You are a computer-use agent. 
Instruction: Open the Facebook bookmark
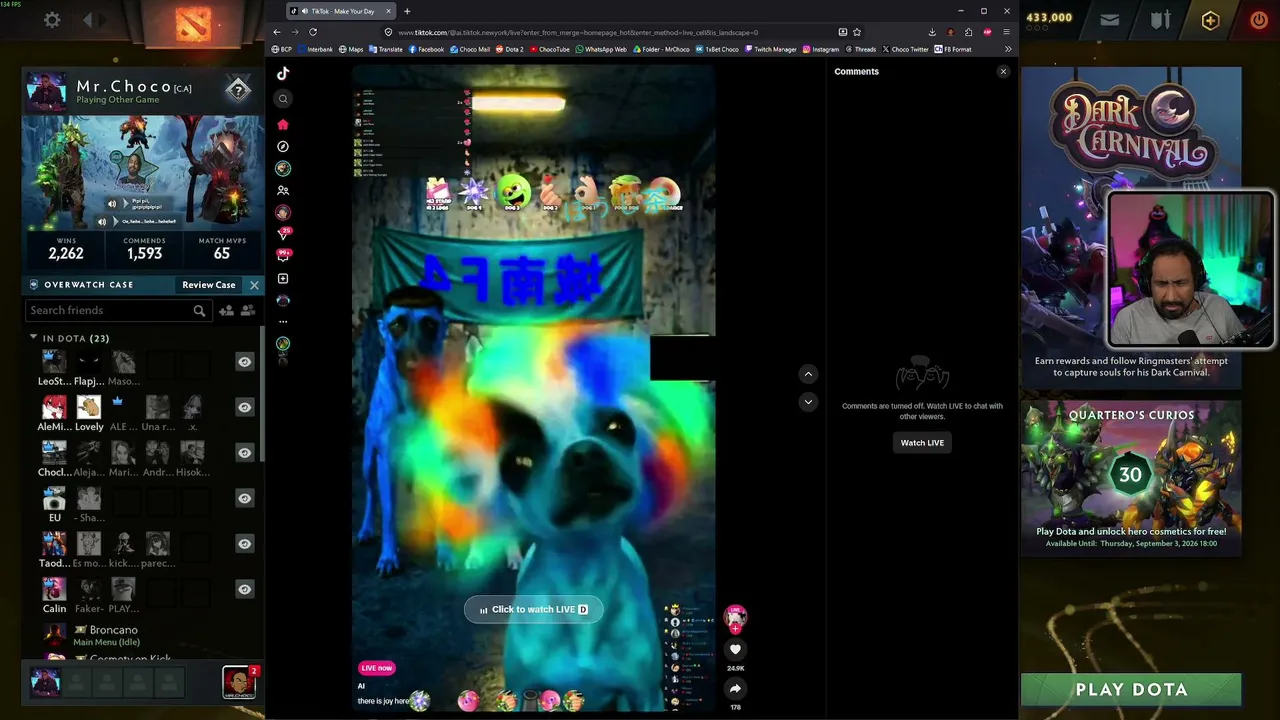pyautogui.click(x=426, y=49)
